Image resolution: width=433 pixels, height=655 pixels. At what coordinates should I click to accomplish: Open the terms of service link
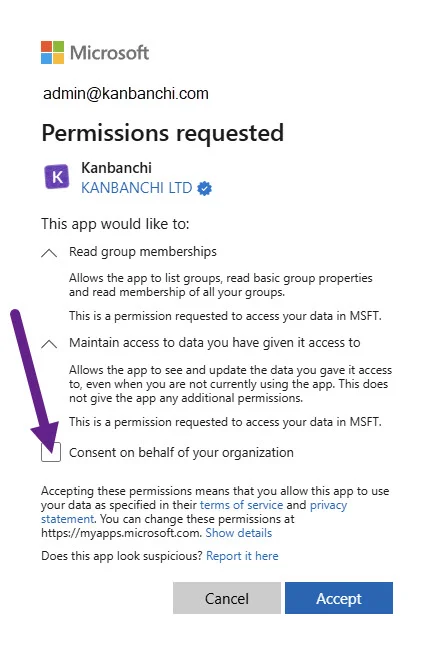pos(241,505)
